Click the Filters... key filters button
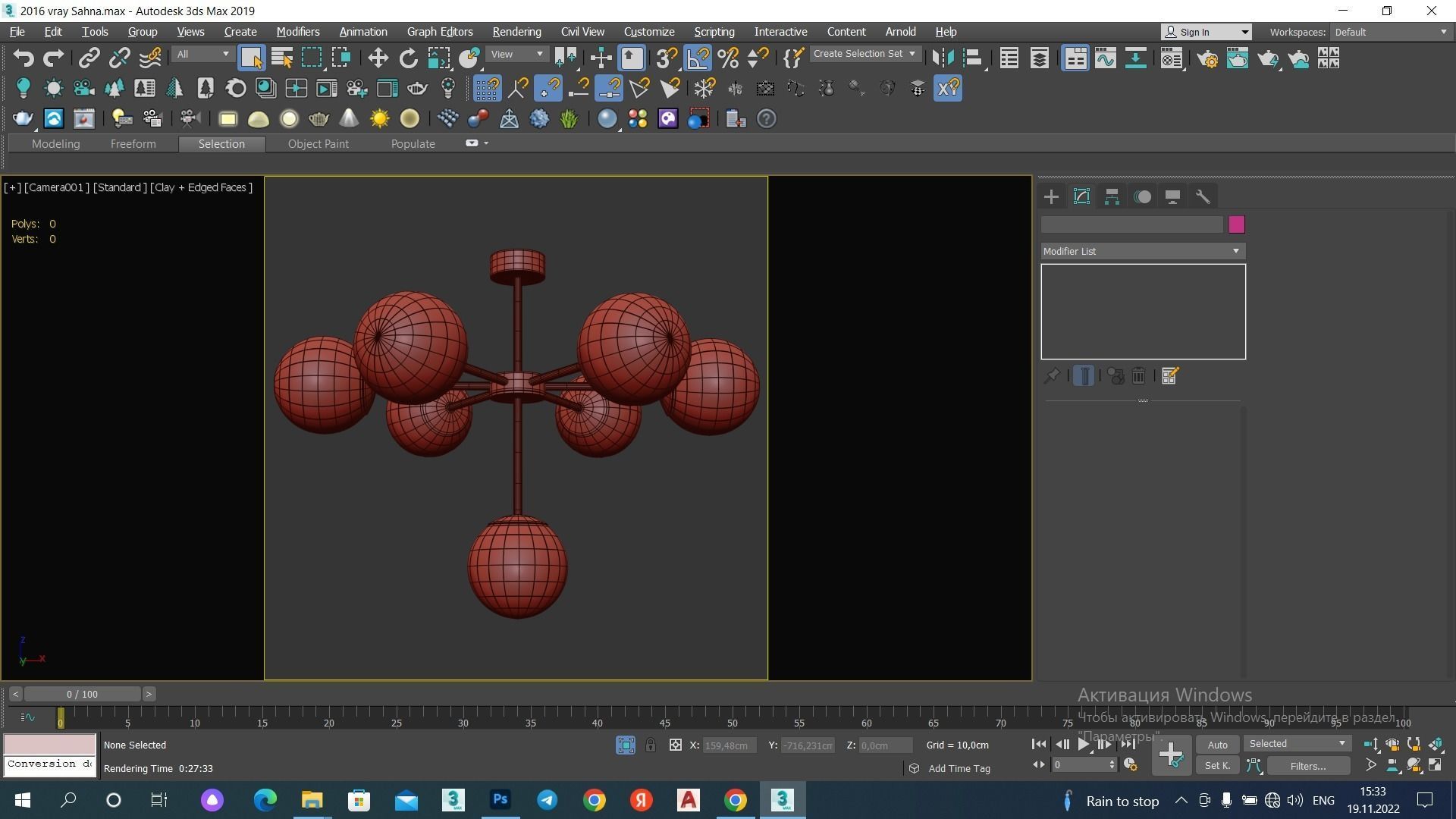1456x819 pixels. tap(1308, 766)
